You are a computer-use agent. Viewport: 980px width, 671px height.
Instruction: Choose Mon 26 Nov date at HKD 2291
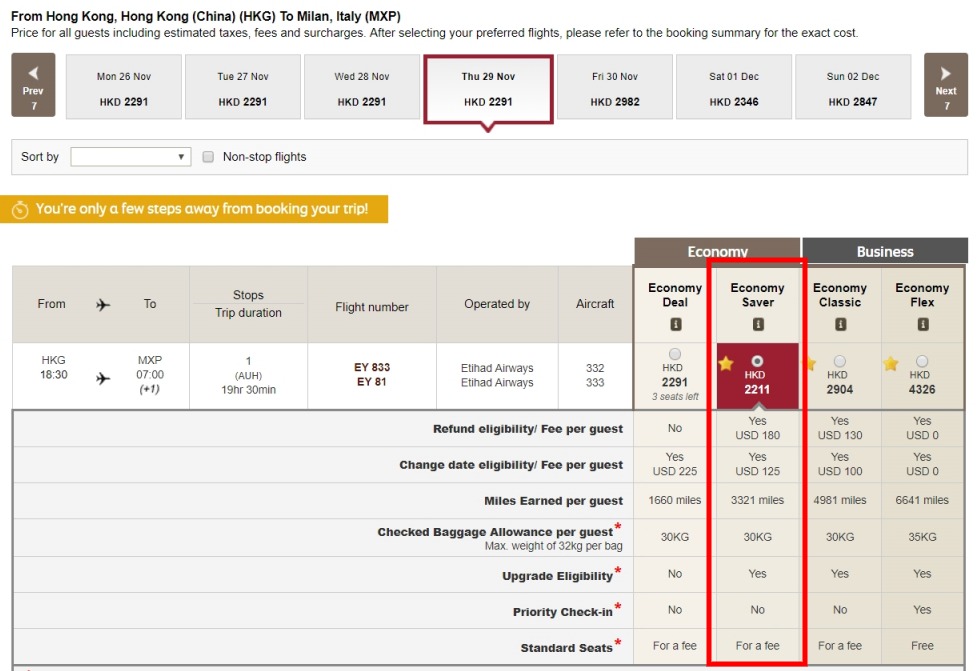coord(124,88)
